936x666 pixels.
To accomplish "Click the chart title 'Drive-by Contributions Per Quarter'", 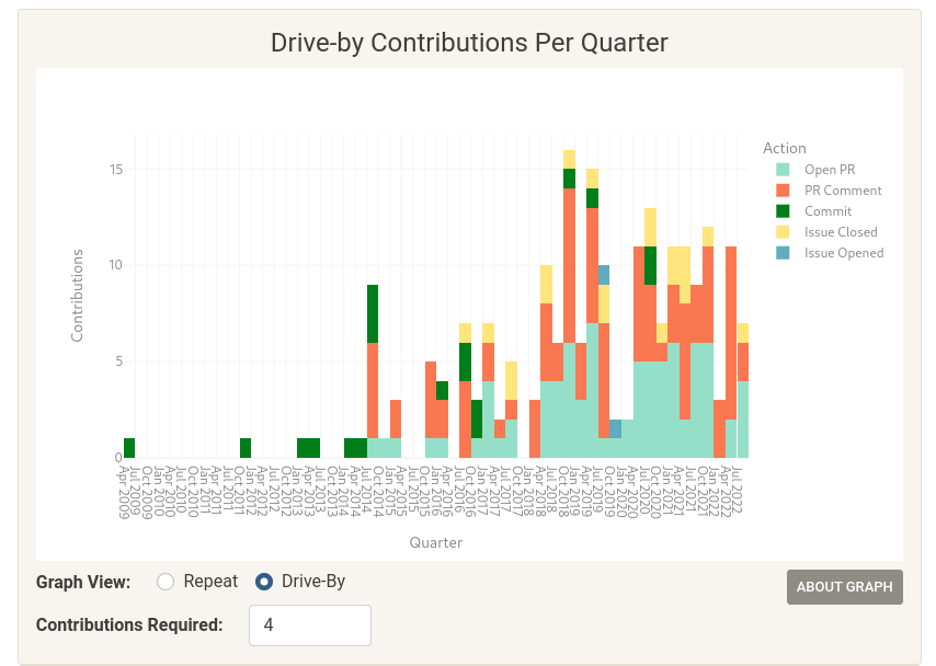I will 467,43.
